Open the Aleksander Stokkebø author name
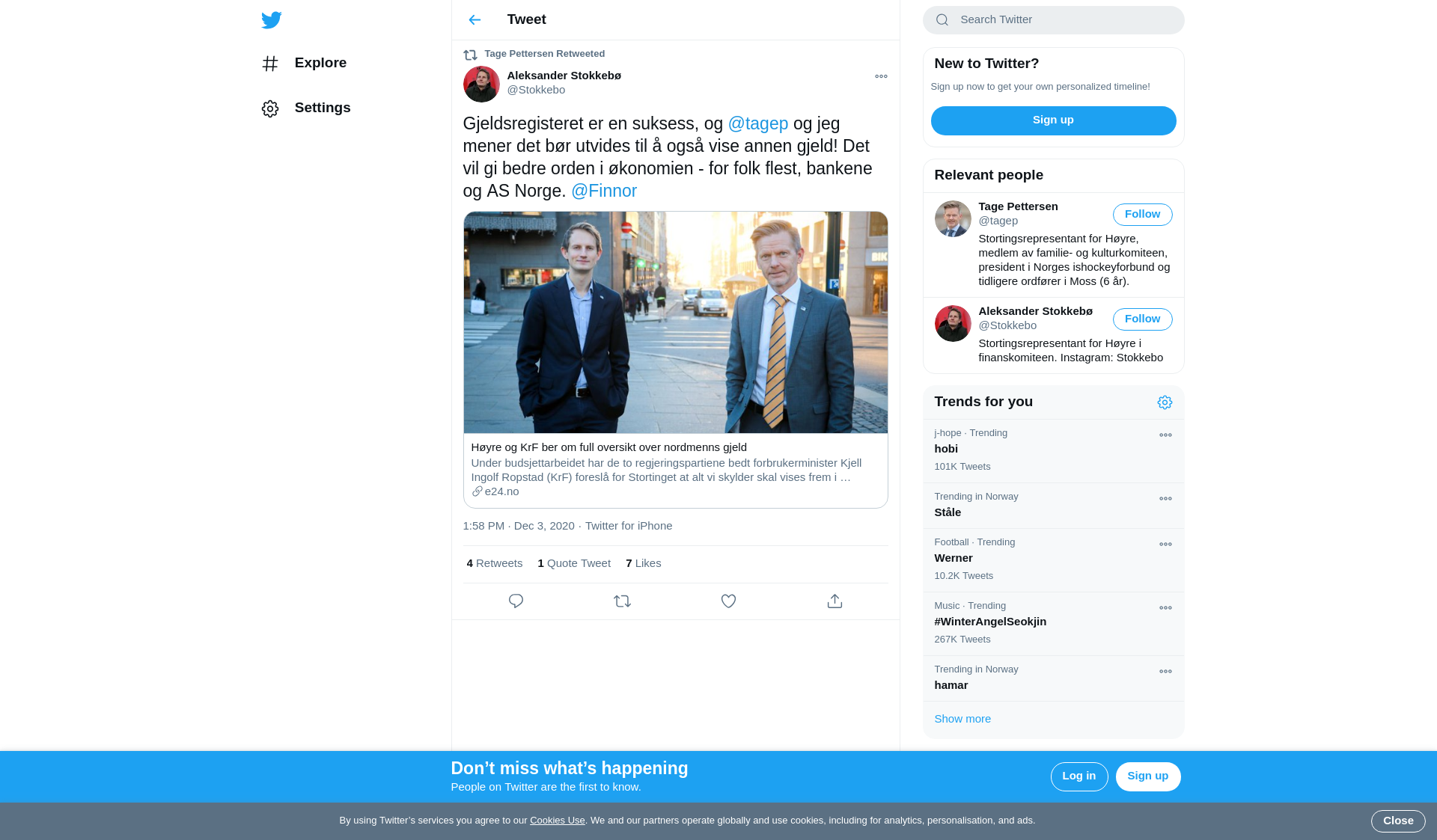Image resolution: width=1437 pixels, height=840 pixels. (x=564, y=76)
